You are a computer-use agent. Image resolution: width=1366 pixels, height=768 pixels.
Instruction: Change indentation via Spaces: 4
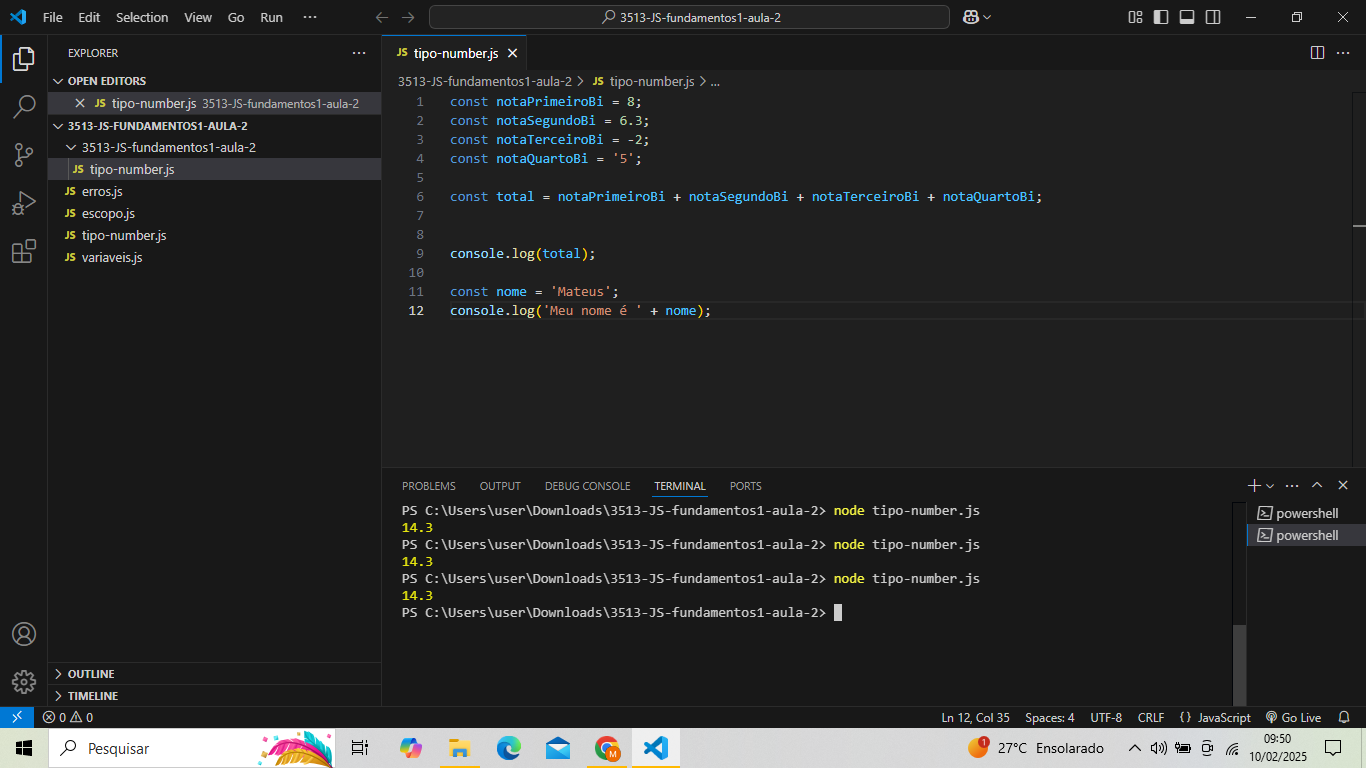pyautogui.click(x=1049, y=717)
